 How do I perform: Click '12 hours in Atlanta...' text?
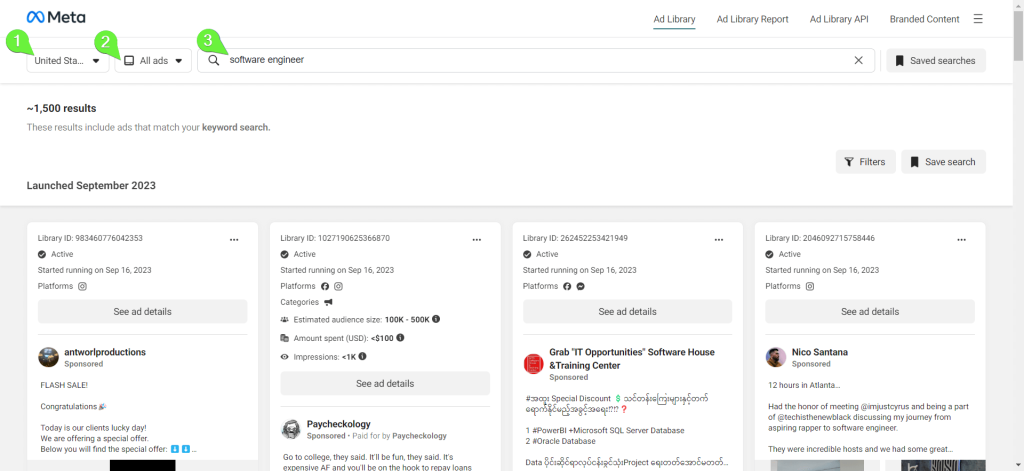pyautogui.click(x=805, y=385)
